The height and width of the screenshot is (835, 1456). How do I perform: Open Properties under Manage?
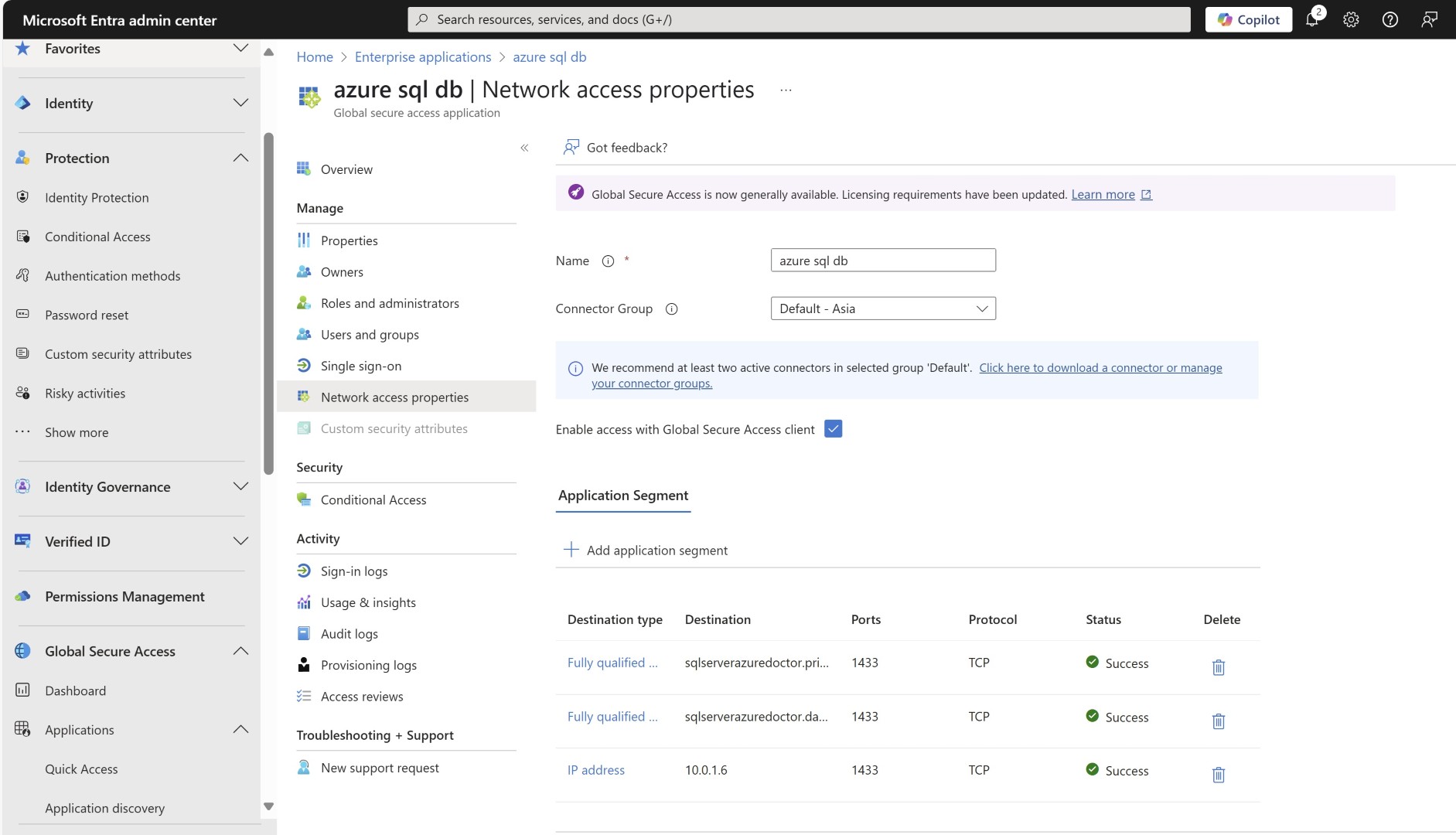coord(350,241)
